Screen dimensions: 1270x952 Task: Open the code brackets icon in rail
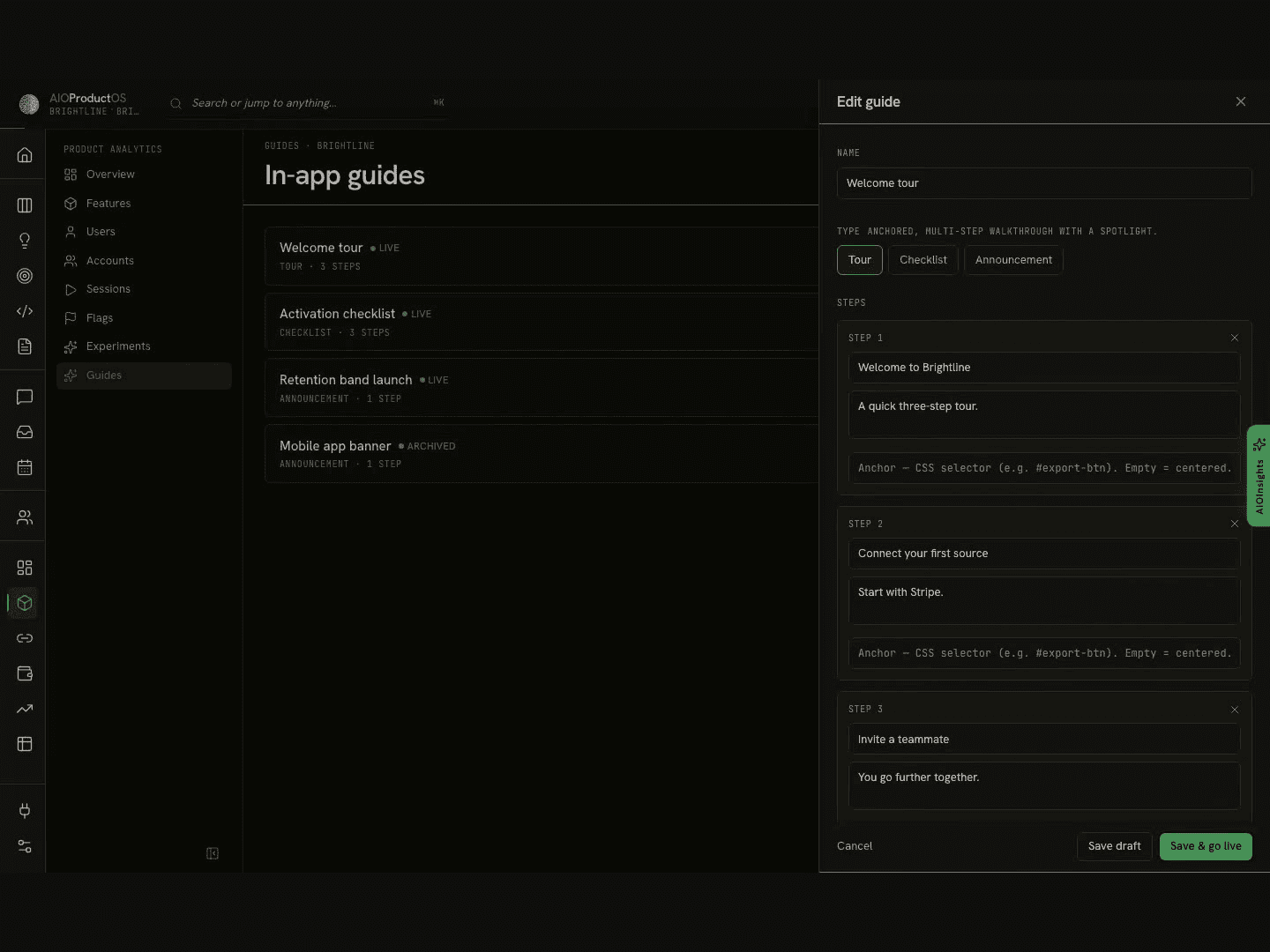(25, 311)
